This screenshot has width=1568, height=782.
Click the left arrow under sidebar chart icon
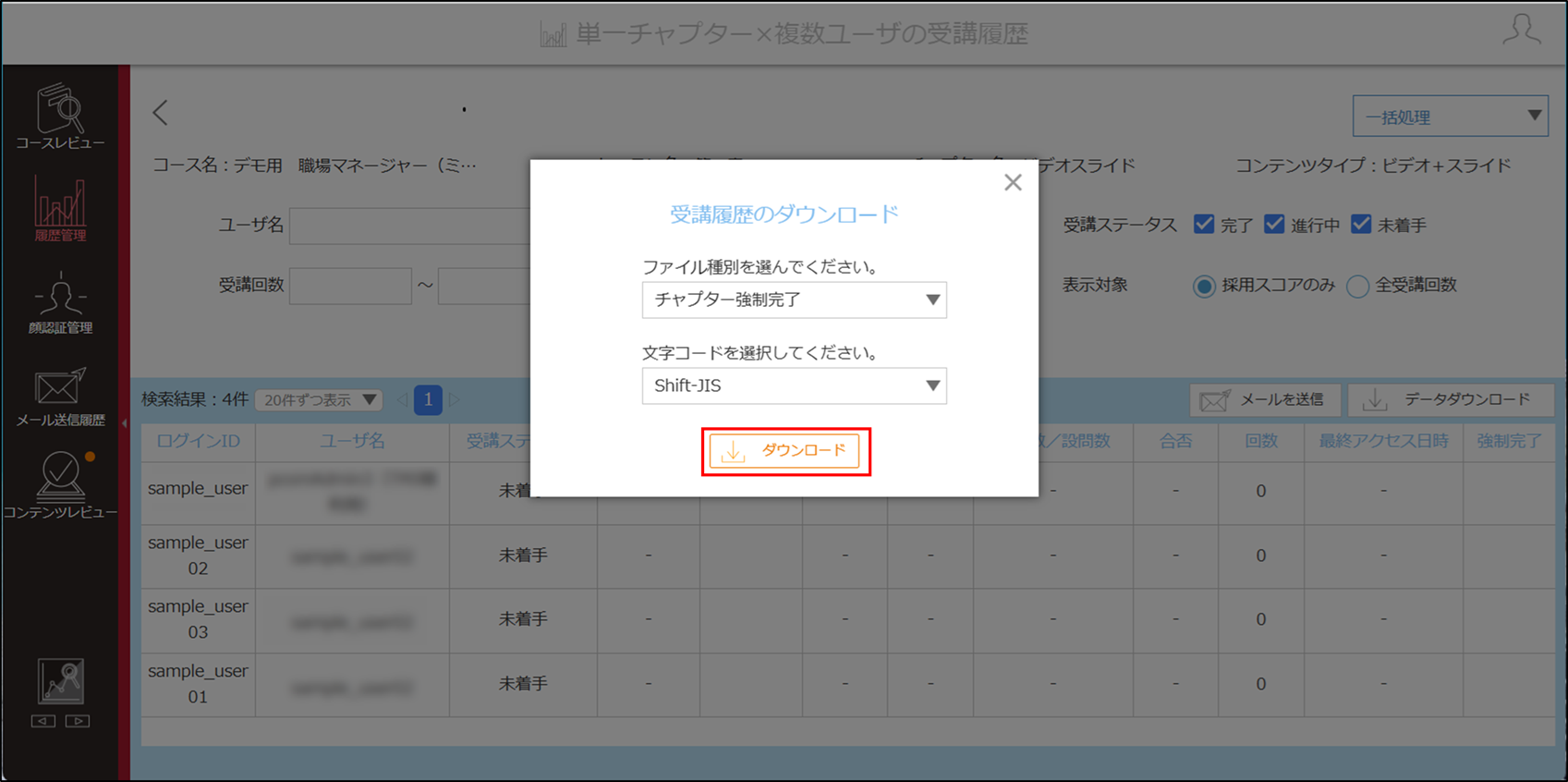43,721
